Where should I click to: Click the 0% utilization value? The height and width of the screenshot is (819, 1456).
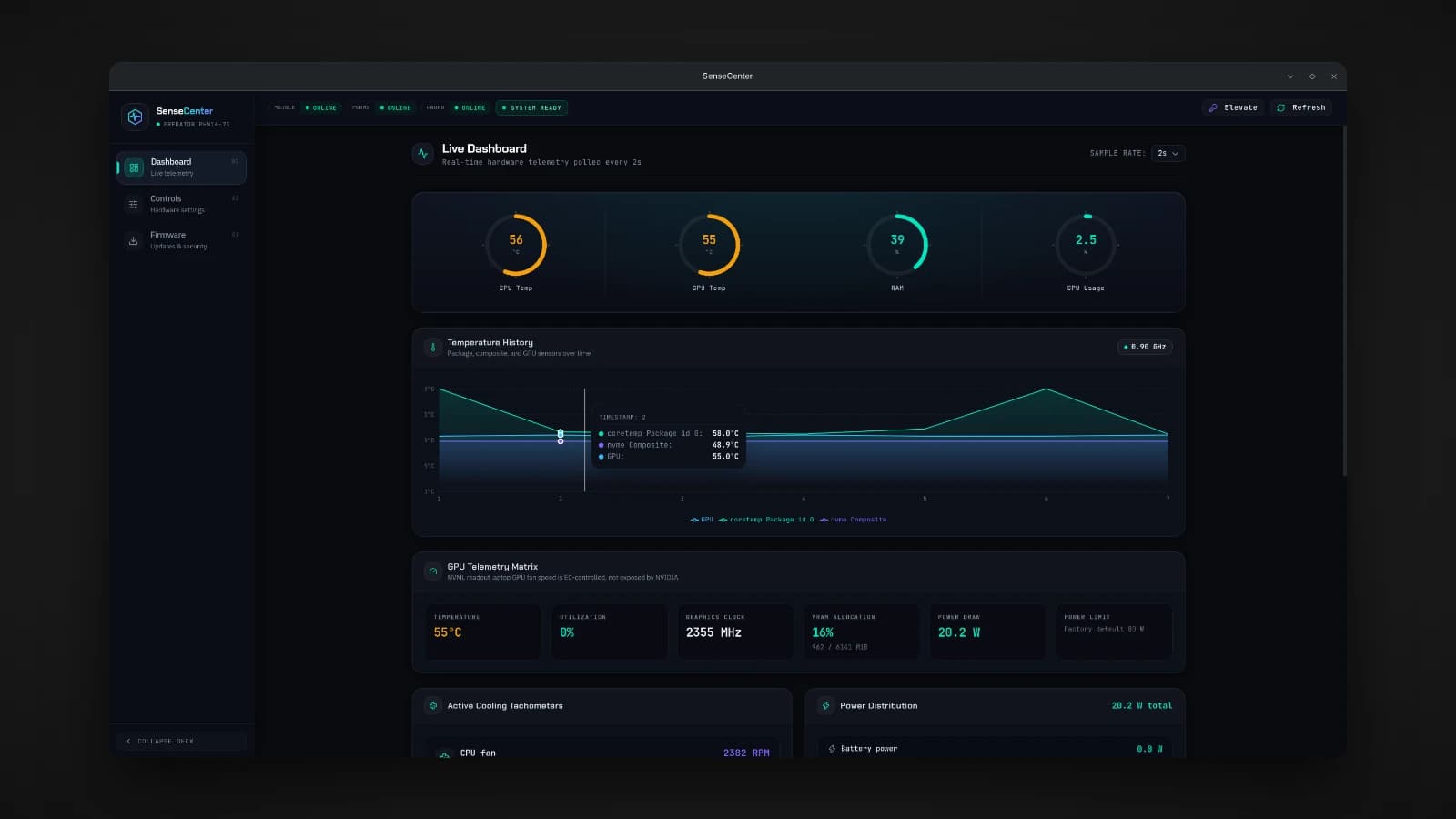(567, 632)
